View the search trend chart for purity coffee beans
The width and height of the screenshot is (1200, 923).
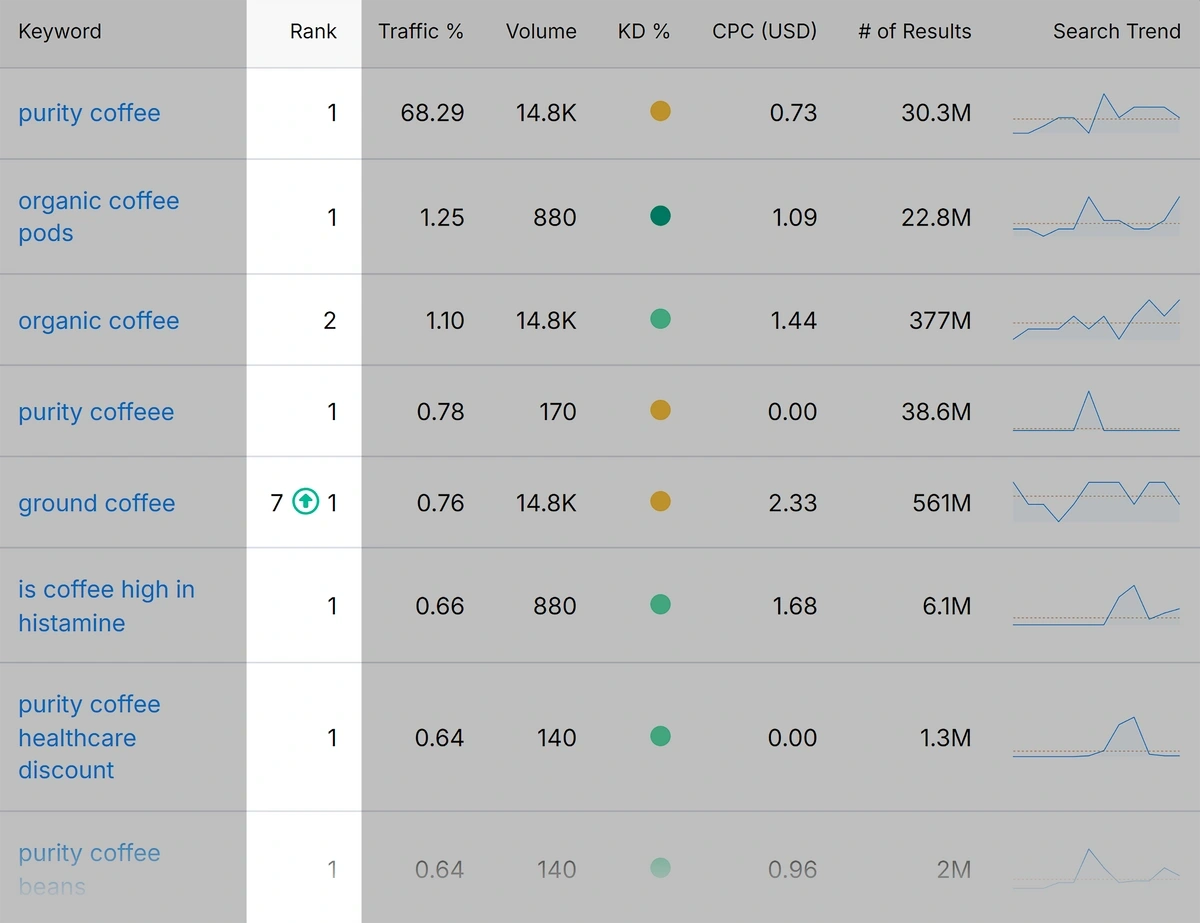tap(1096, 869)
